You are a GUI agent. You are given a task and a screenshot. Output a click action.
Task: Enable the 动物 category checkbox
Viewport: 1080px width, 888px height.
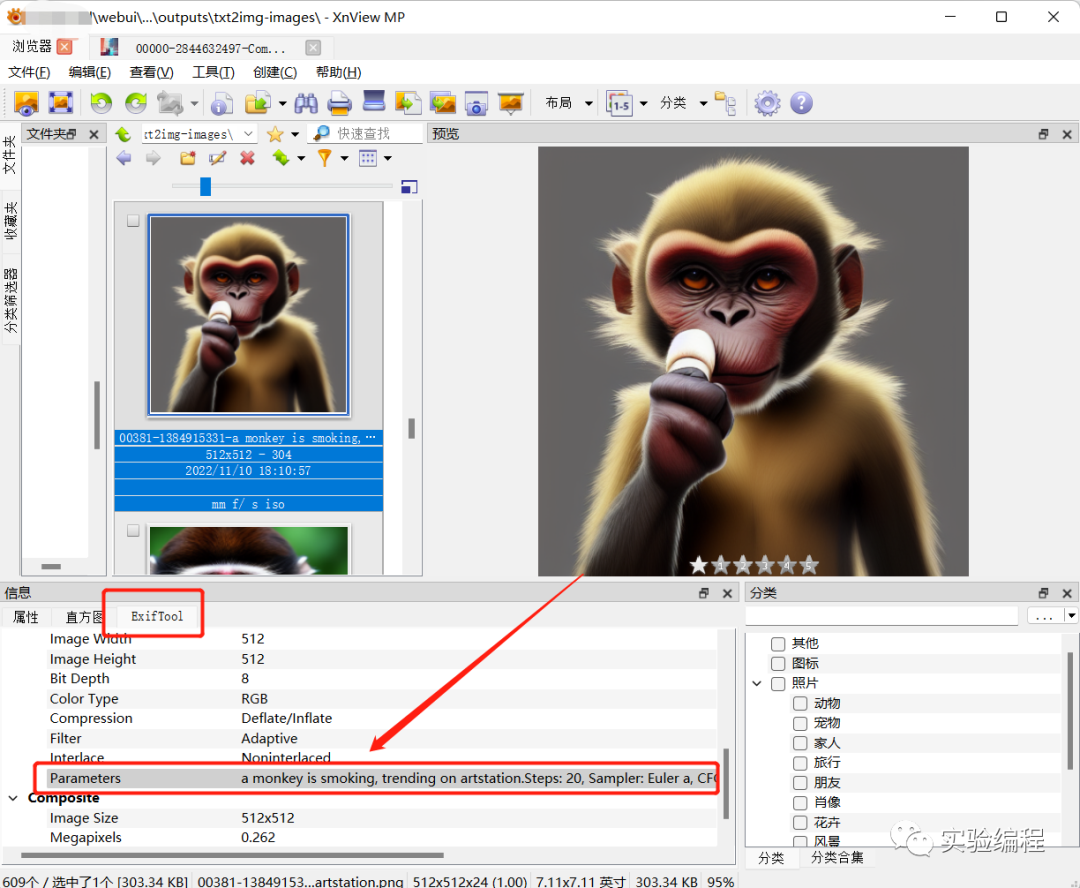pos(800,703)
